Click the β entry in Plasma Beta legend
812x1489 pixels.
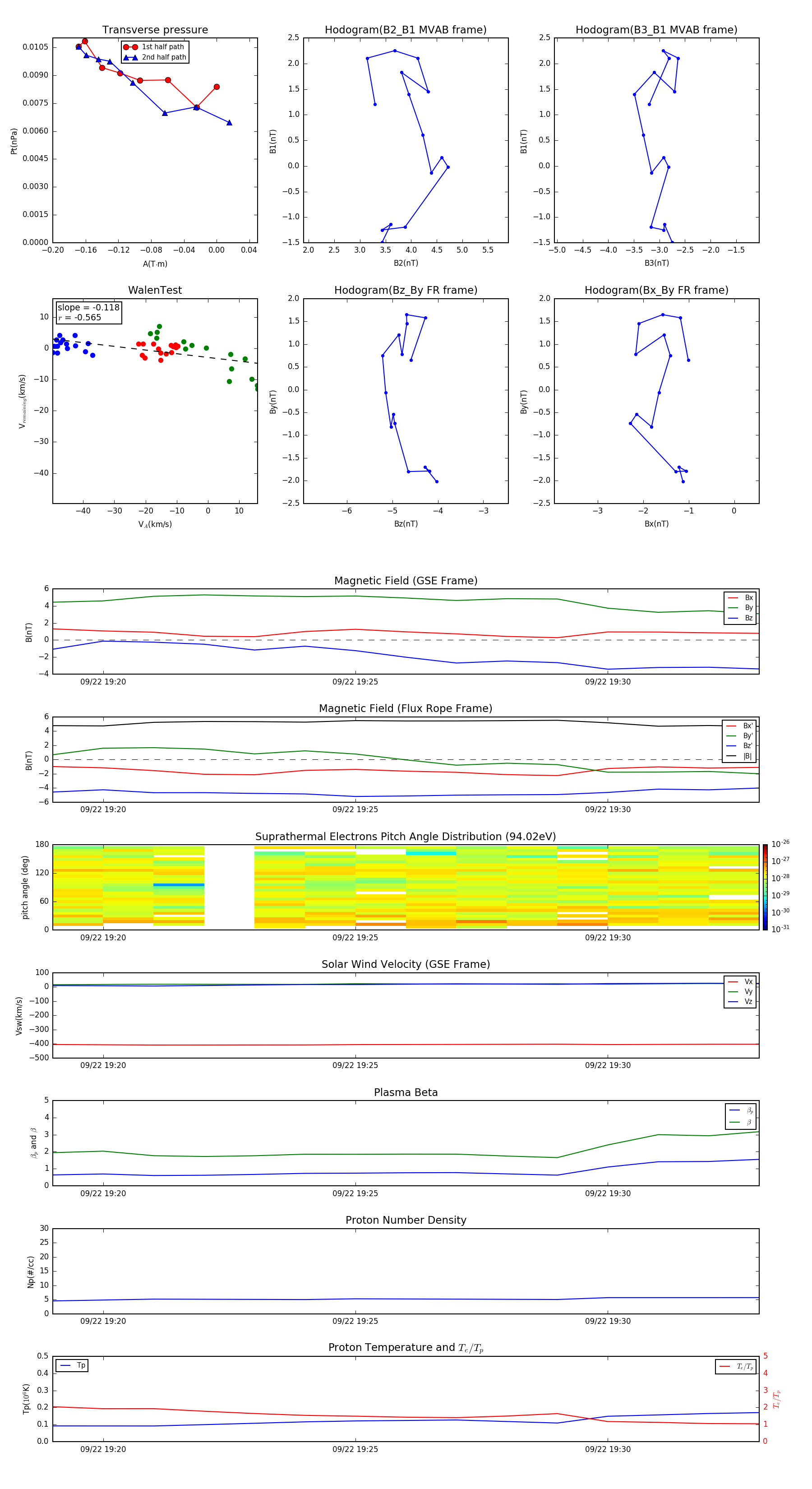(x=742, y=1122)
